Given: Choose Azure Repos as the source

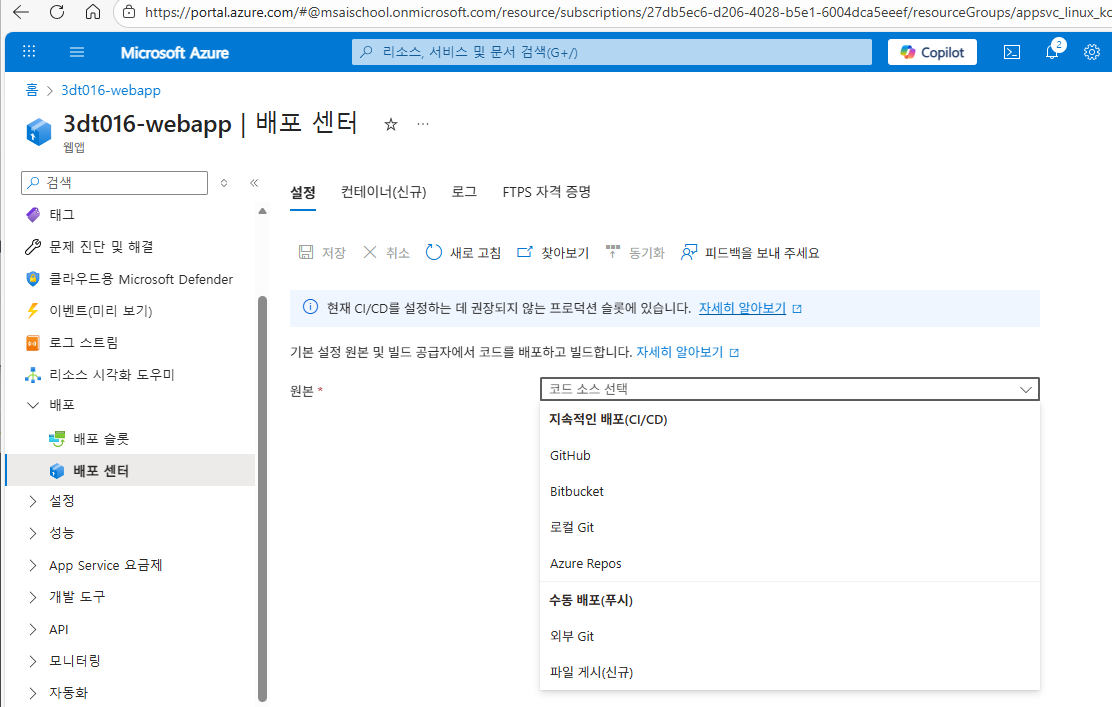Looking at the screenshot, I should tap(789, 564).
